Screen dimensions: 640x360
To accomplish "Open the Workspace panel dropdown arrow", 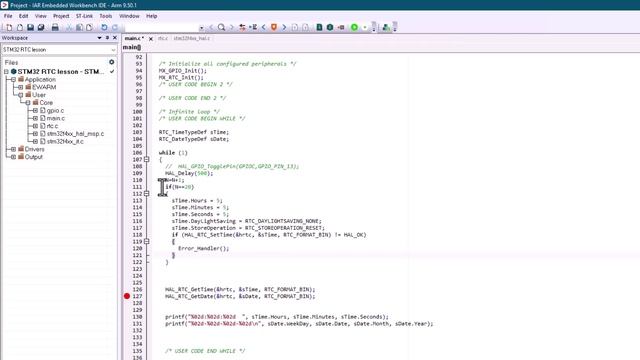I will click(99, 38).
